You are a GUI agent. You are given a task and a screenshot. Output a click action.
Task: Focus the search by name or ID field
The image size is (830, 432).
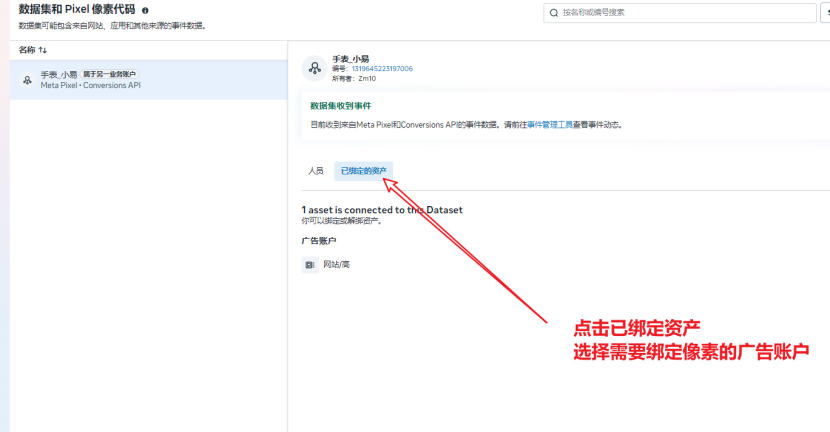pos(680,13)
